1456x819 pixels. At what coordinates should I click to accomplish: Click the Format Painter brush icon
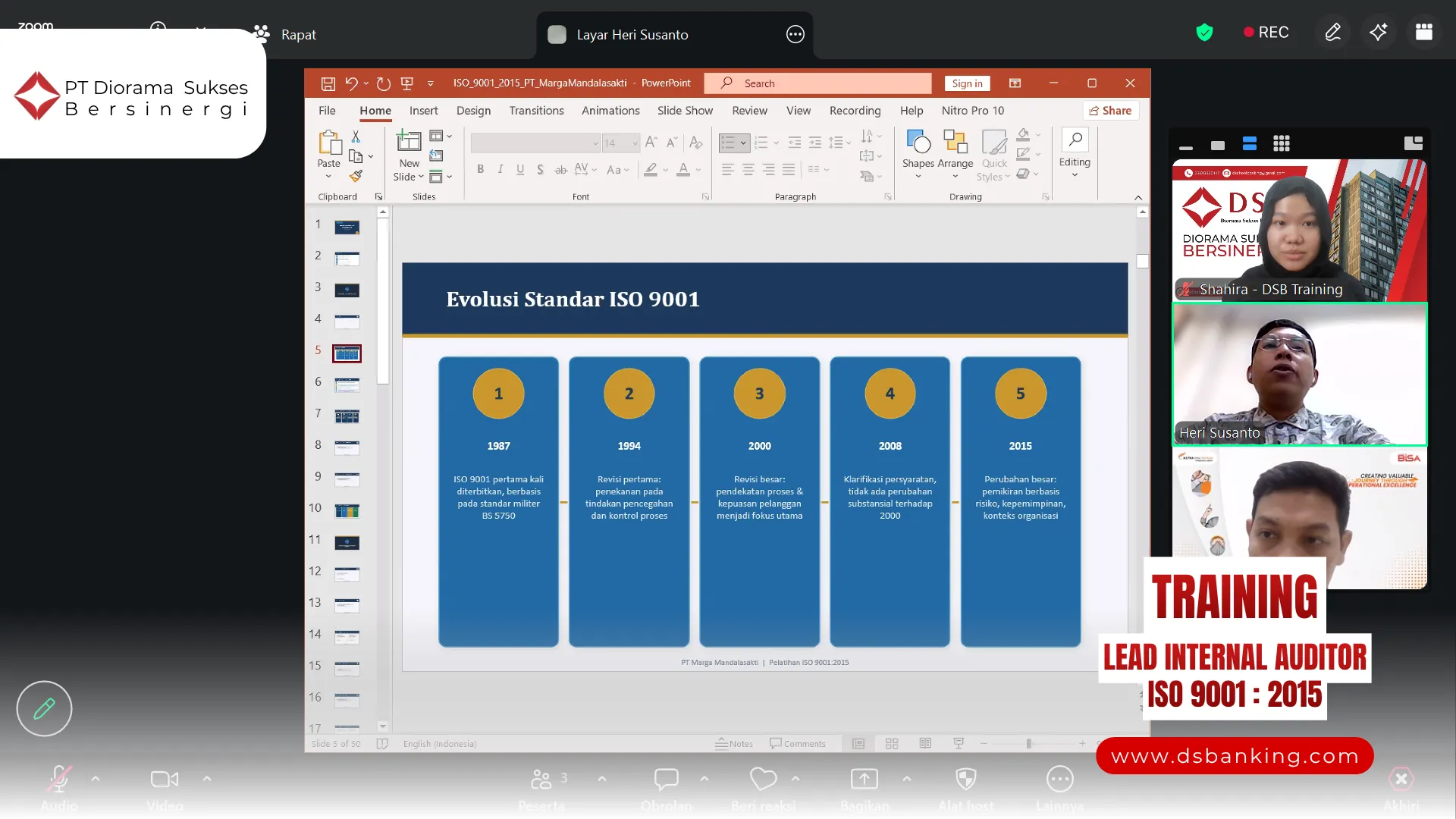tap(356, 176)
